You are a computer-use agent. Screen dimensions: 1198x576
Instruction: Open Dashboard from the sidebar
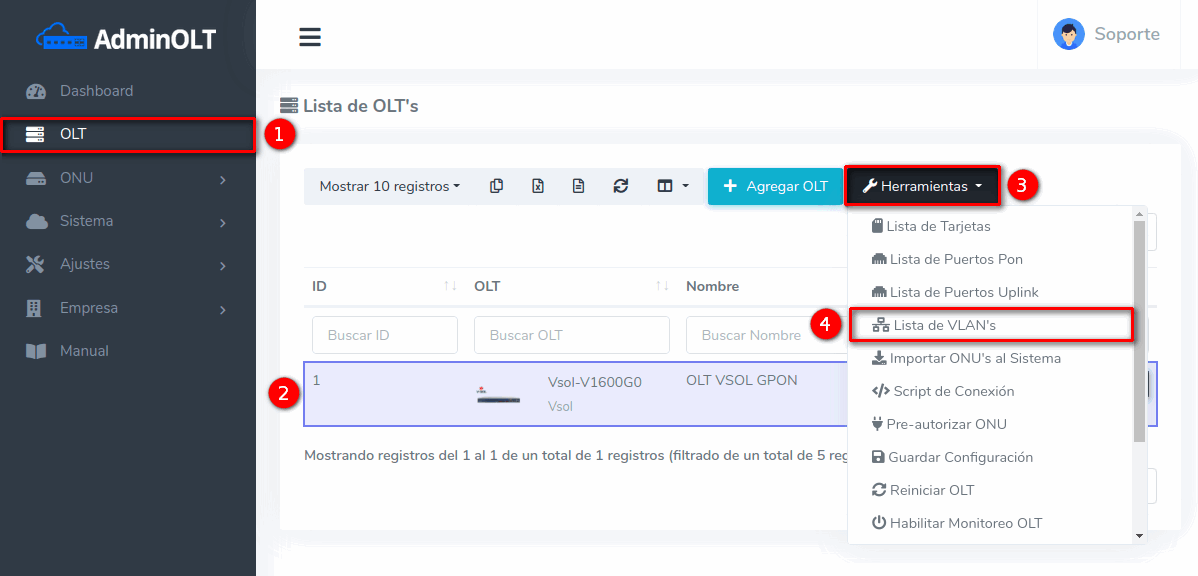pos(96,91)
